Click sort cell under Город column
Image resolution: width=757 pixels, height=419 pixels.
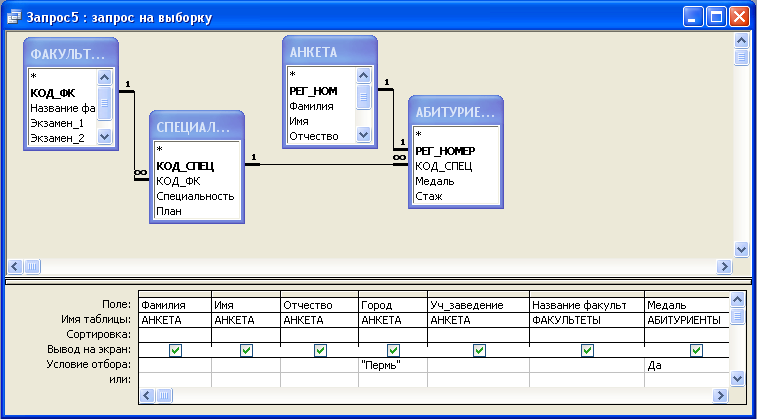[393, 335]
